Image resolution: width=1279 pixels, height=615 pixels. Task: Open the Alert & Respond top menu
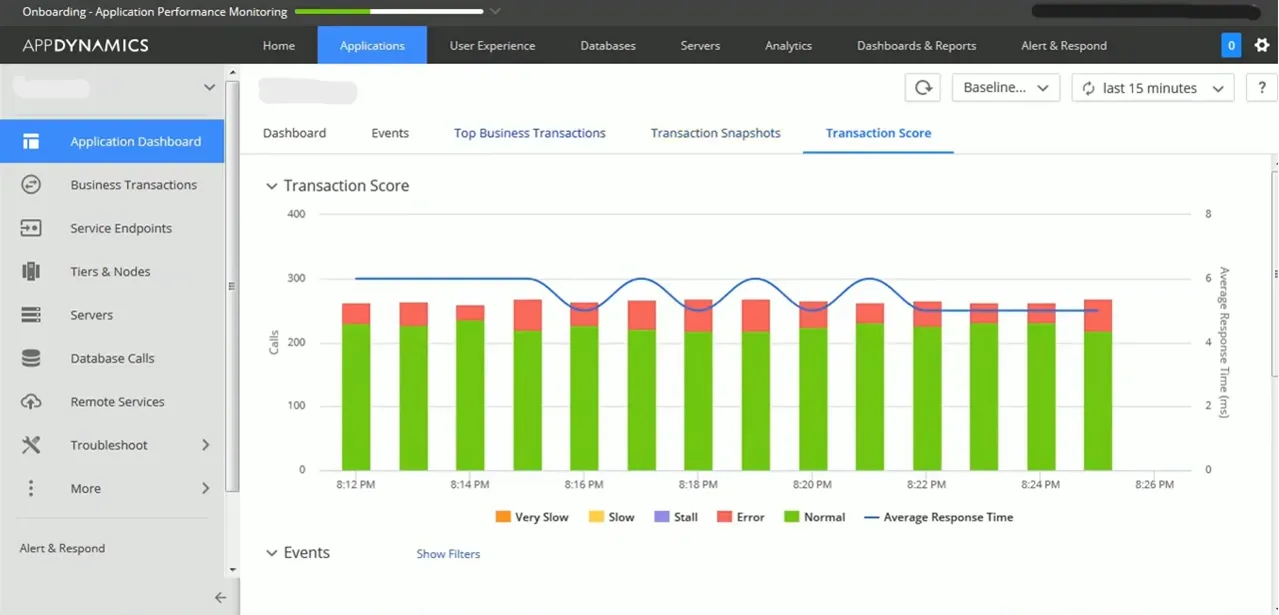(1064, 45)
